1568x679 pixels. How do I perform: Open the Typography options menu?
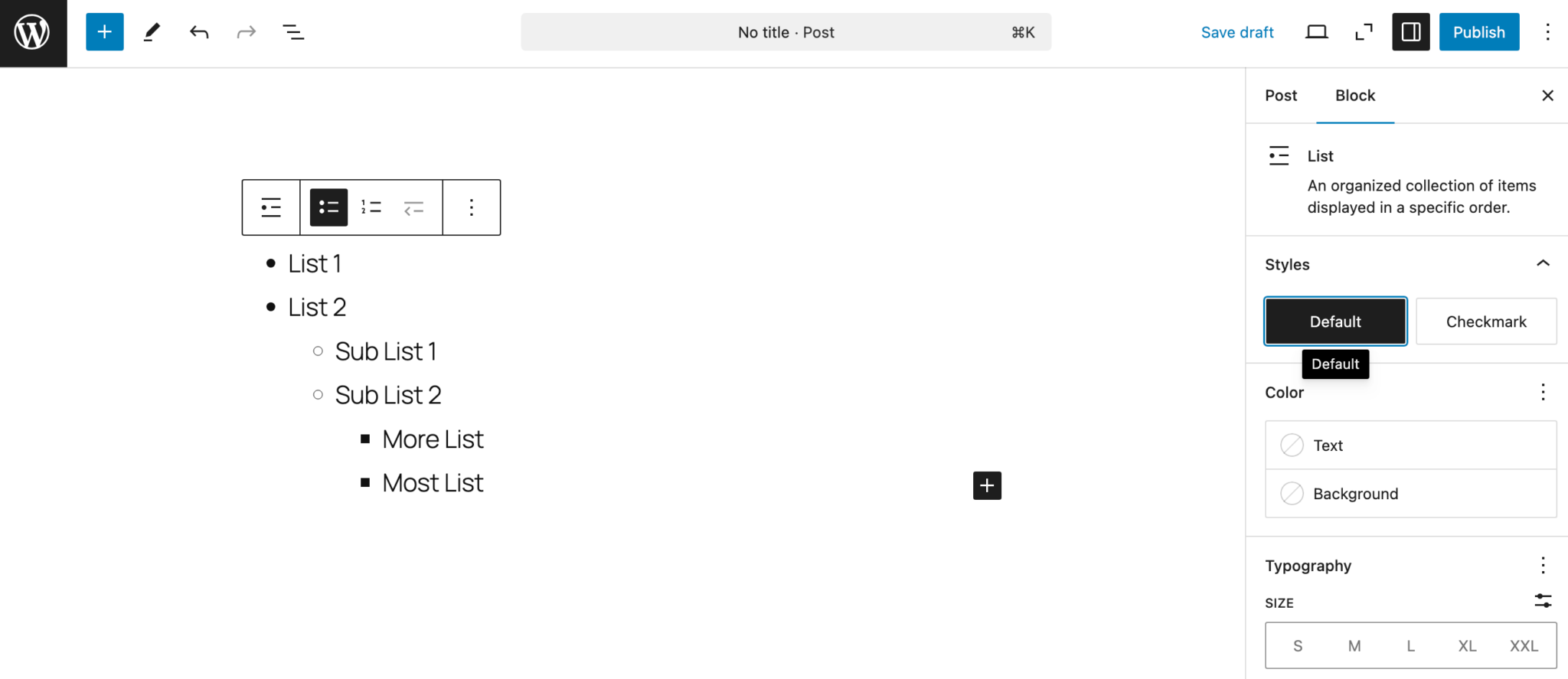[1543, 565]
